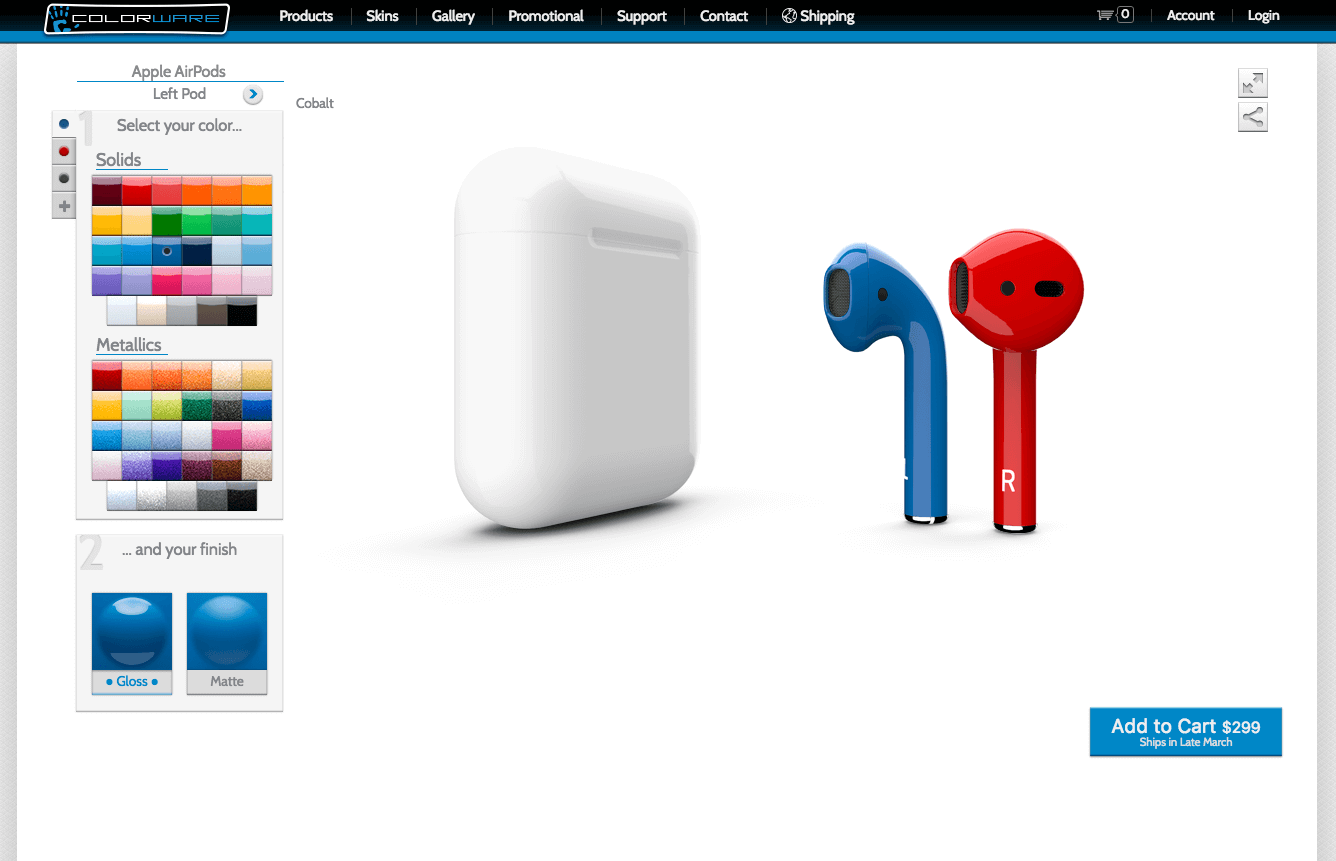Pick the solid white swatch
The height and width of the screenshot is (861, 1336).
tap(122, 311)
